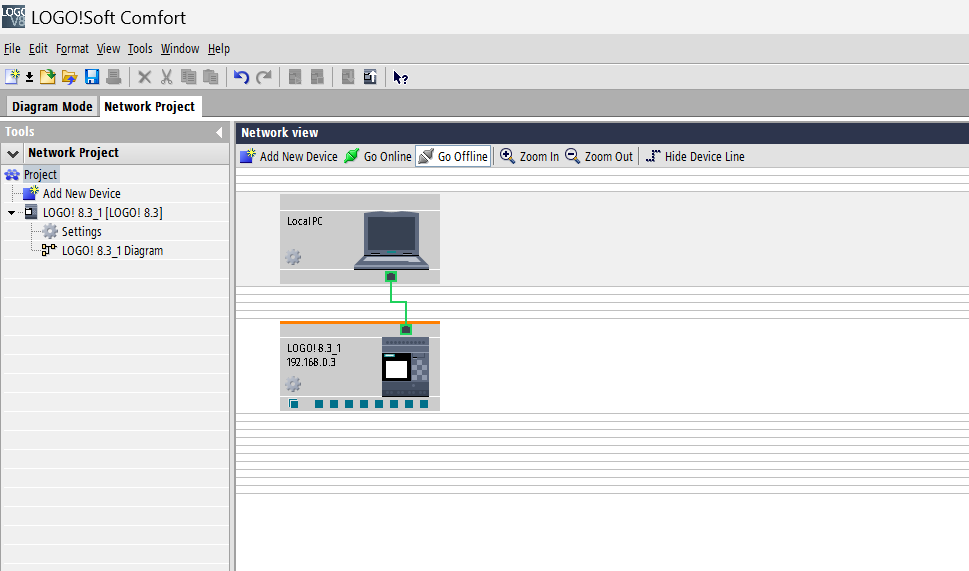Viewport: 969px width, 571px height.
Task: Open Settings under LOGO! 8.3_1 in tree
Action: pyautogui.click(x=82, y=232)
